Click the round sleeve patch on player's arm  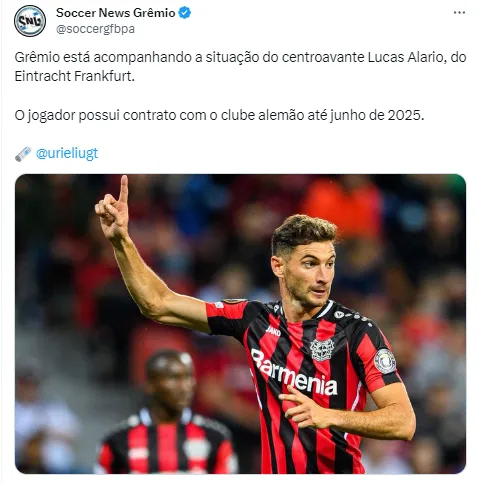[385, 361]
